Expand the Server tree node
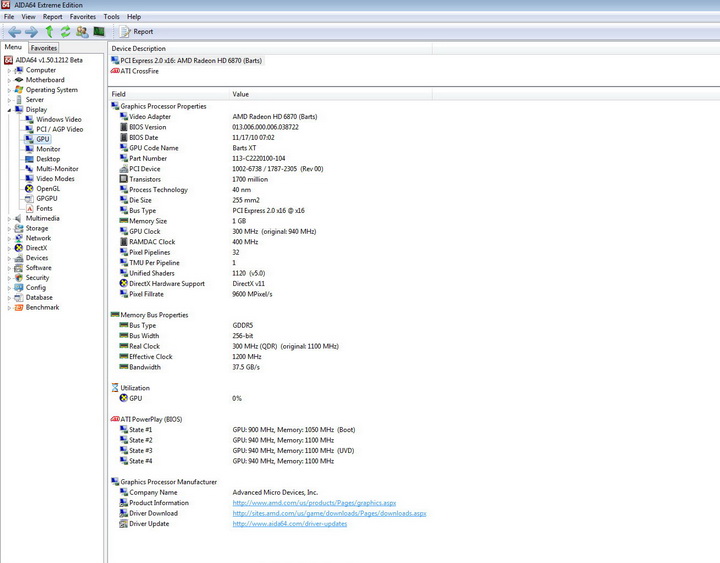720x563 pixels. [9, 100]
